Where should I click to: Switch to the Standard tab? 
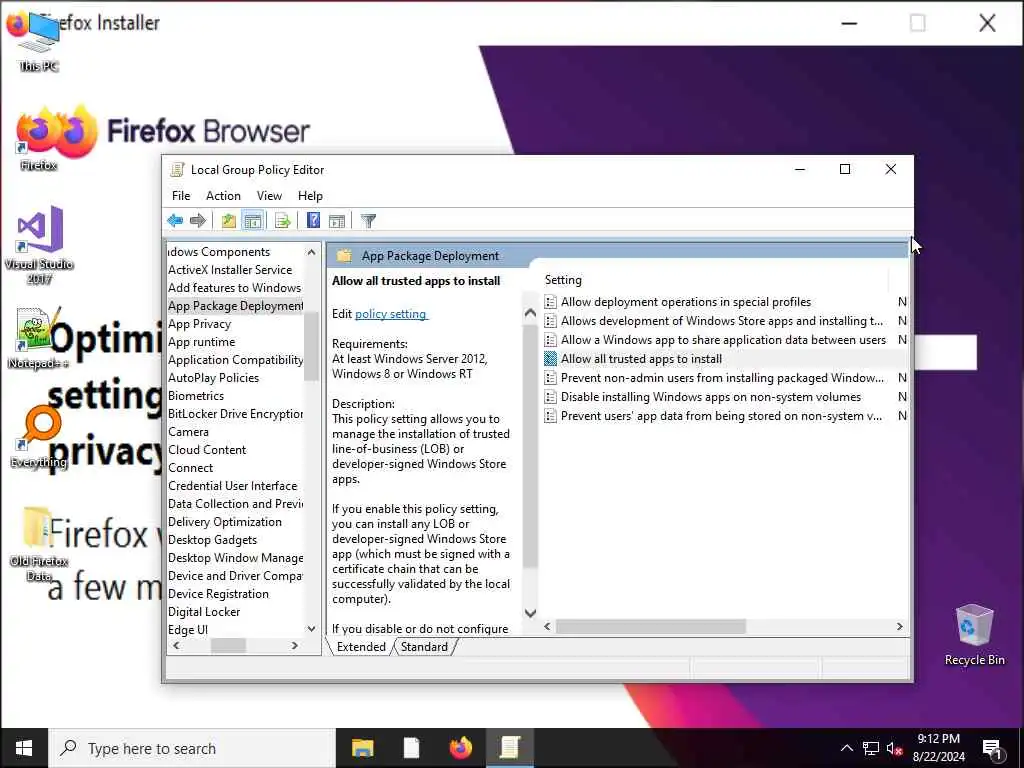click(424, 647)
